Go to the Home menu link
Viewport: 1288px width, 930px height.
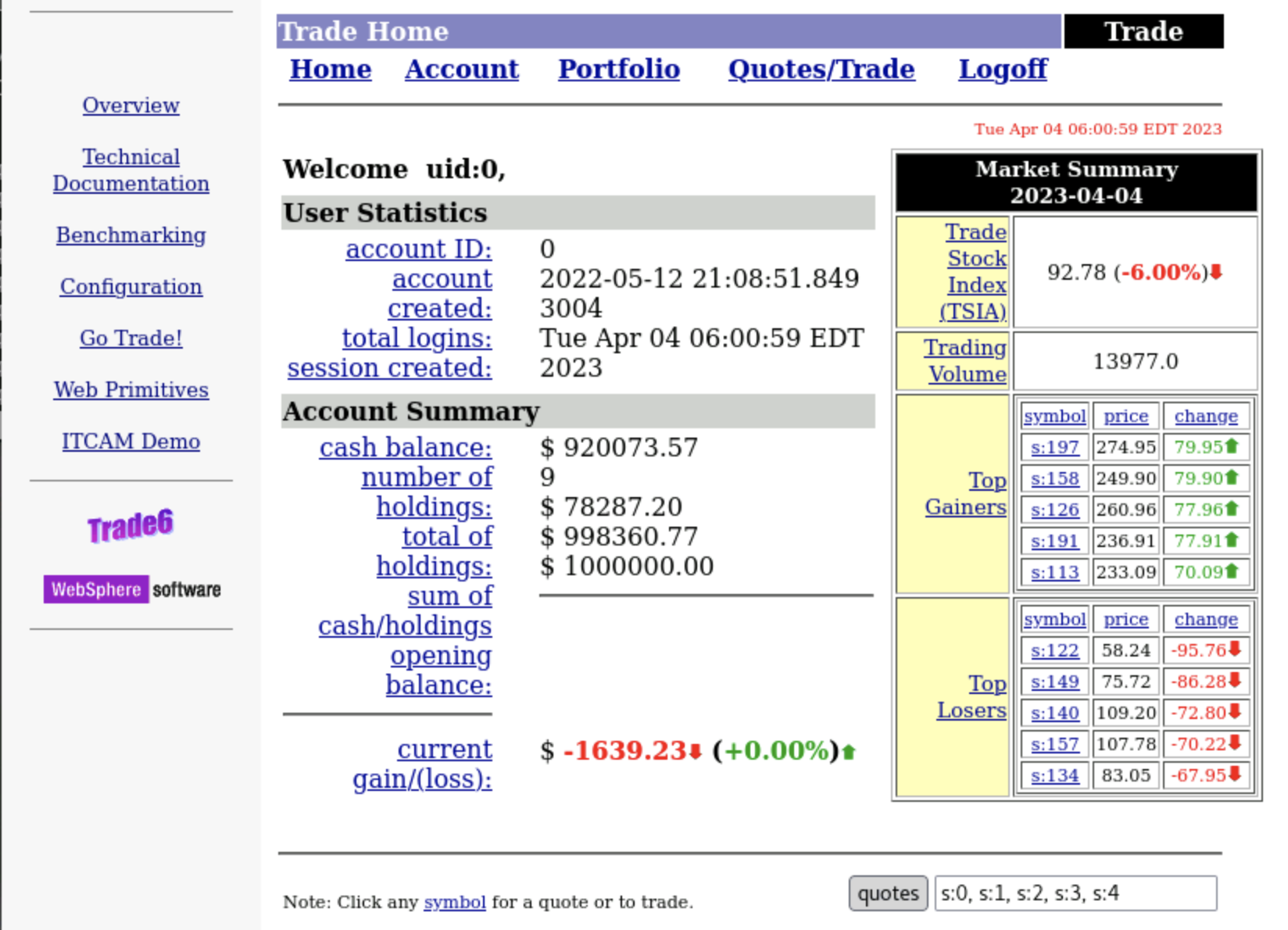pyautogui.click(x=331, y=69)
